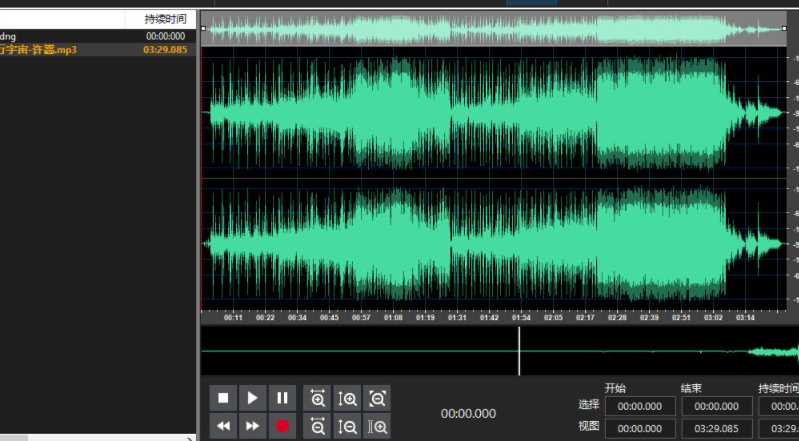Pause the audio playback
This screenshot has height=441, width=799.
[282, 398]
